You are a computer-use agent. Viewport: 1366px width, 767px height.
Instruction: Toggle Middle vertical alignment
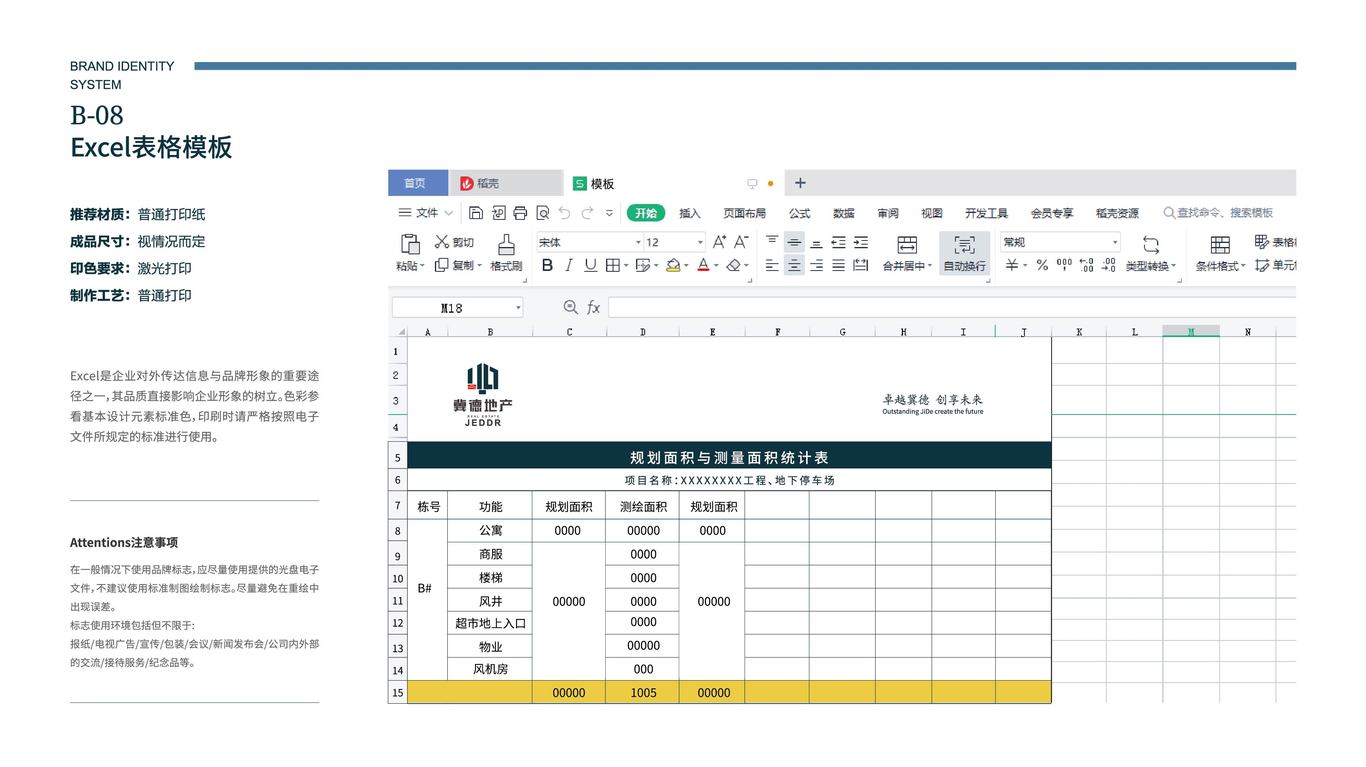(794, 242)
